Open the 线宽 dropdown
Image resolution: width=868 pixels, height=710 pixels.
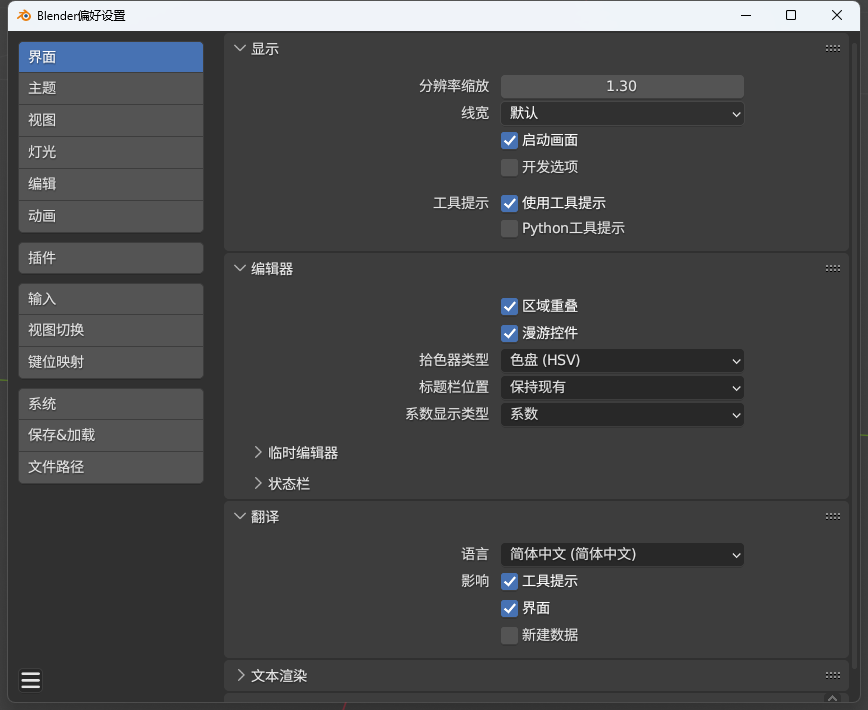(622, 113)
